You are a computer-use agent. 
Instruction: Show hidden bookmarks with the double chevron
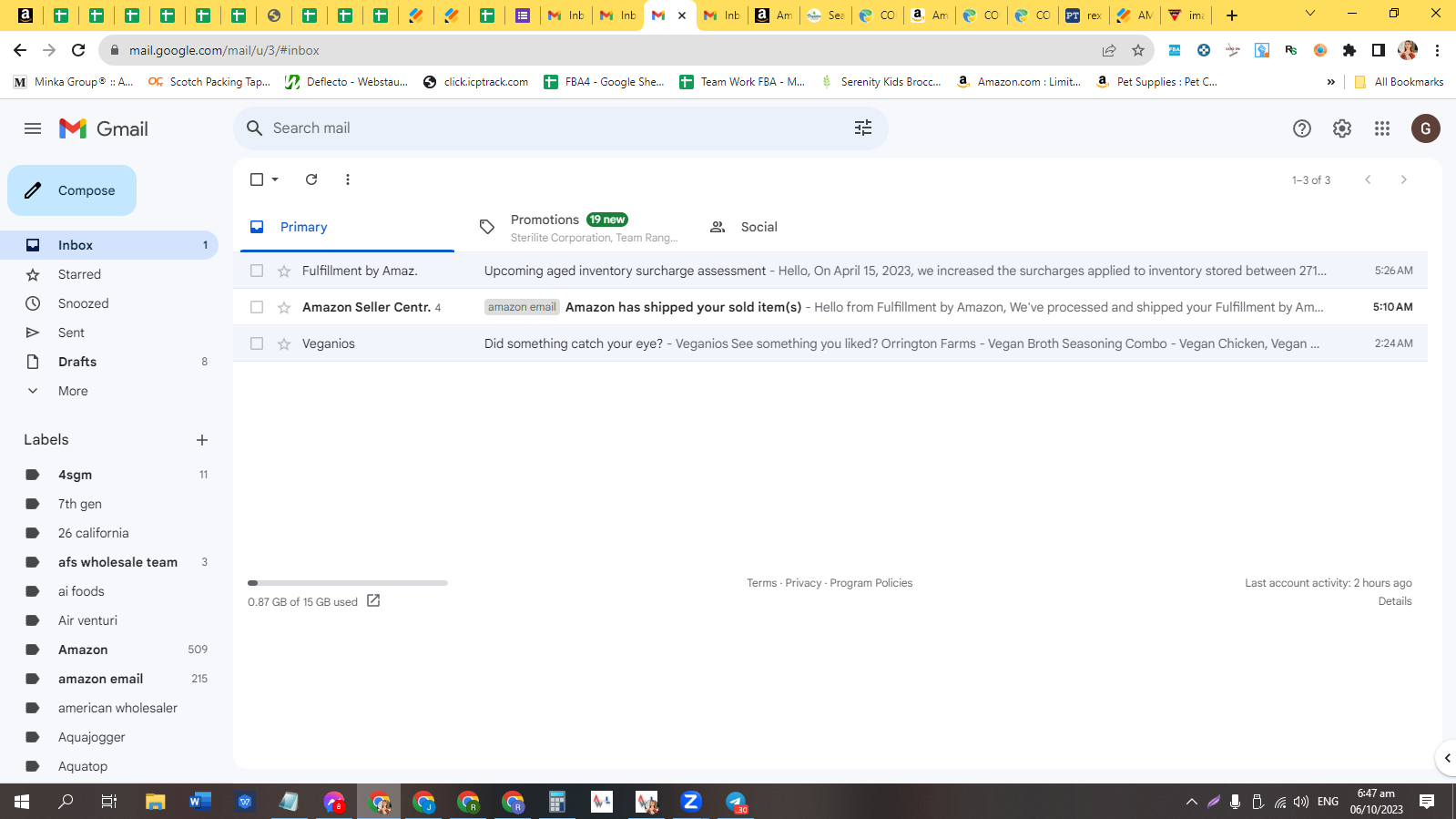[1331, 82]
